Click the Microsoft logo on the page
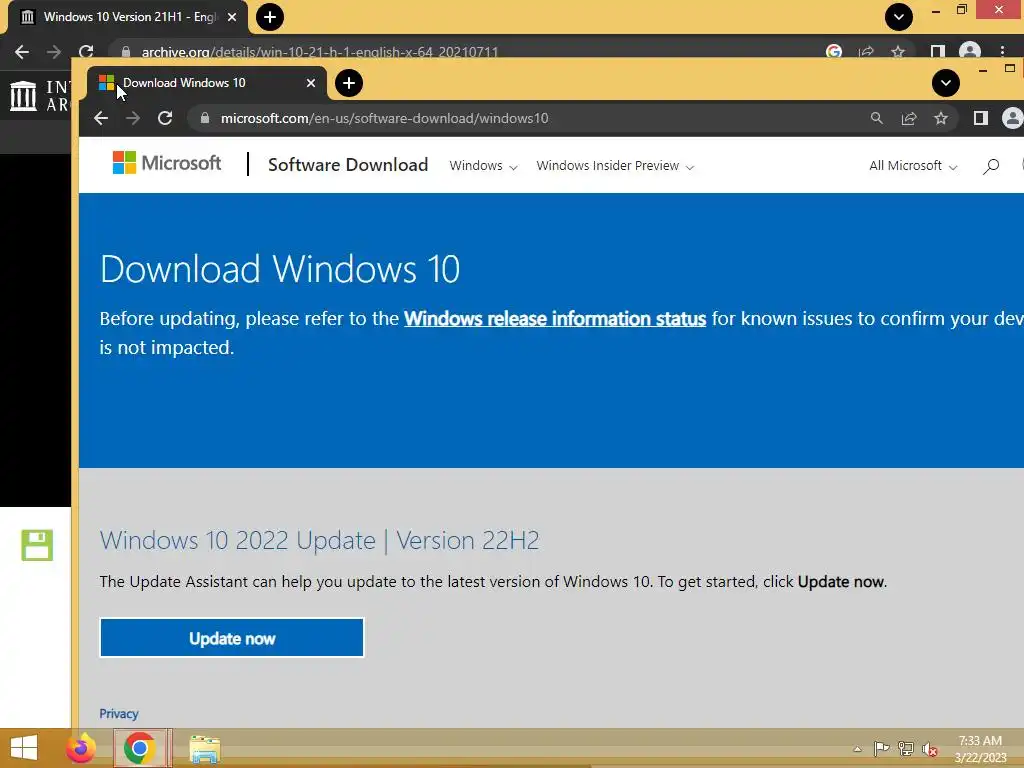Image resolution: width=1024 pixels, height=768 pixels. (x=167, y=163)
